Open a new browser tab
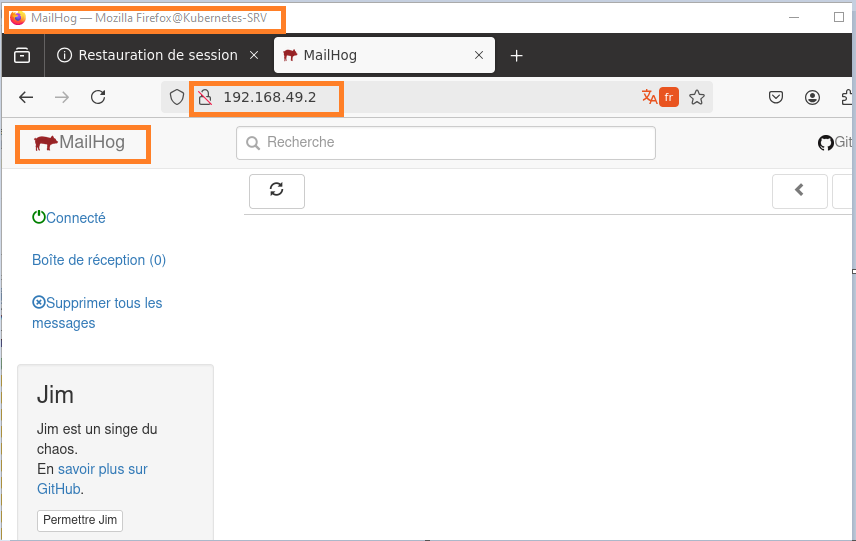This screenshot has width=856, height=541. click(516, 55)
